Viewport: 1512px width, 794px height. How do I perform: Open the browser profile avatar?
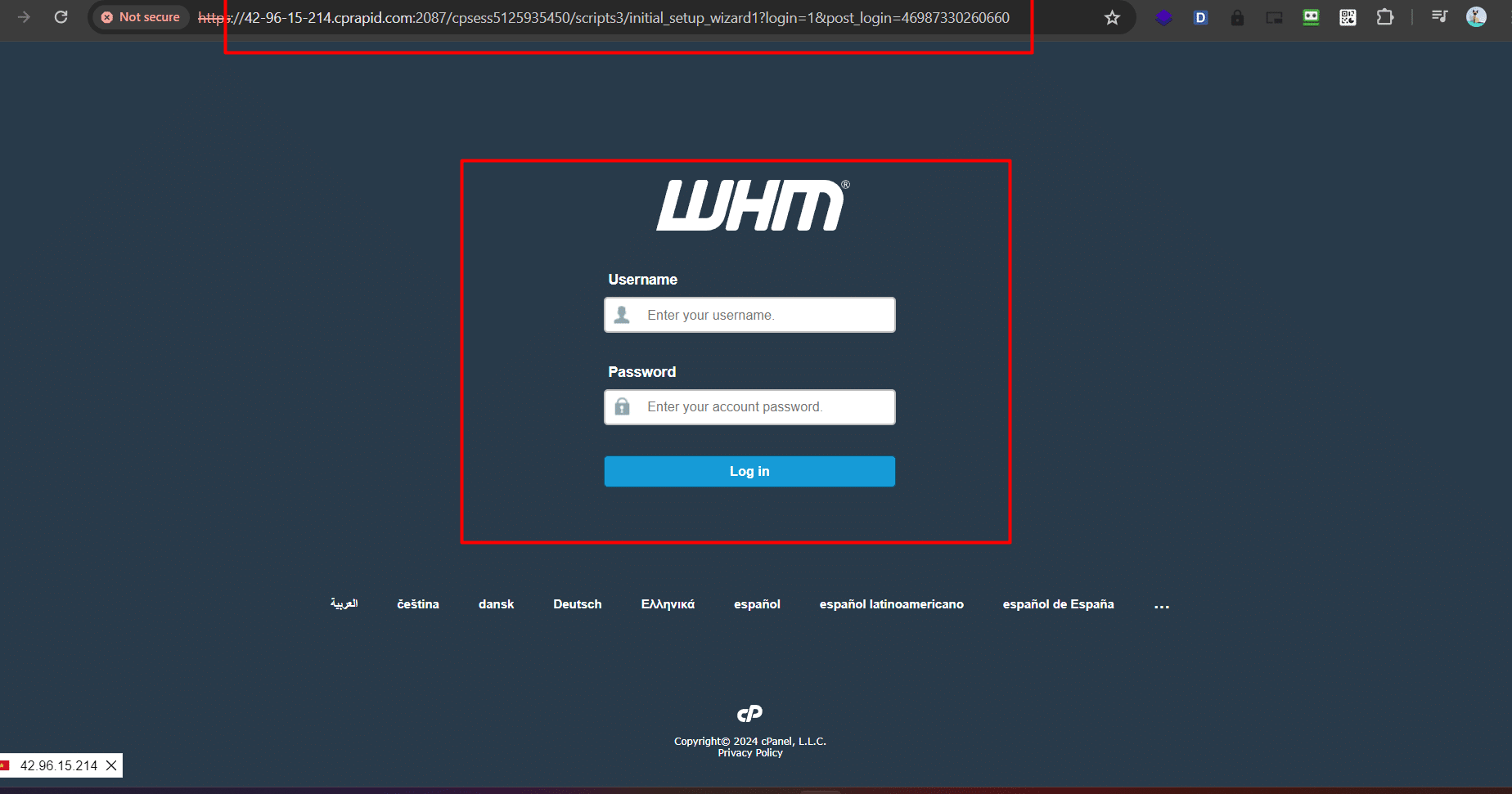click(1475, 16)
